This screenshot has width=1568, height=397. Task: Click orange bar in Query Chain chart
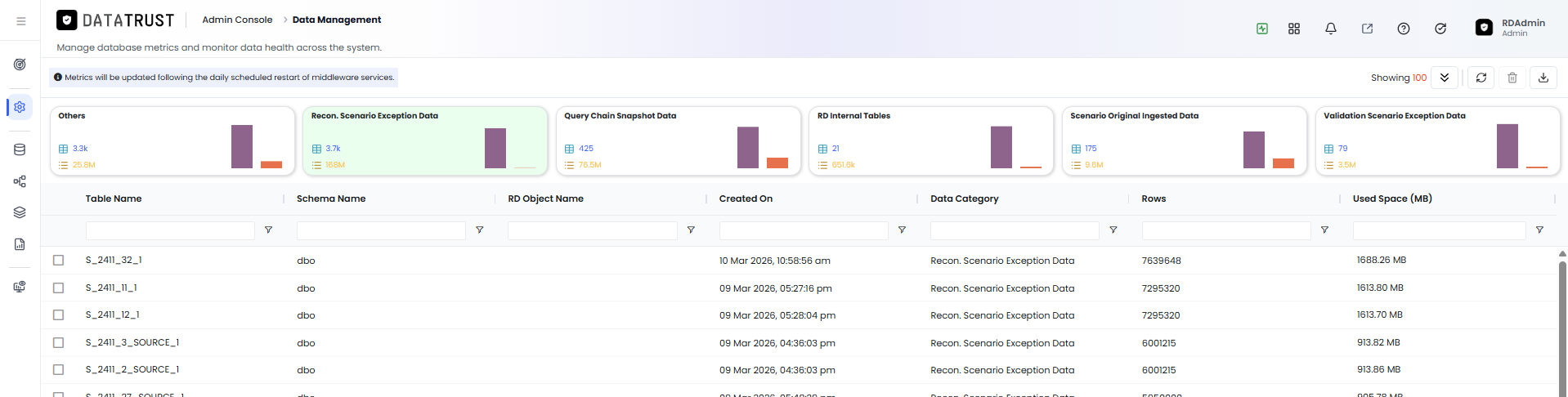[x=777, y=163]
